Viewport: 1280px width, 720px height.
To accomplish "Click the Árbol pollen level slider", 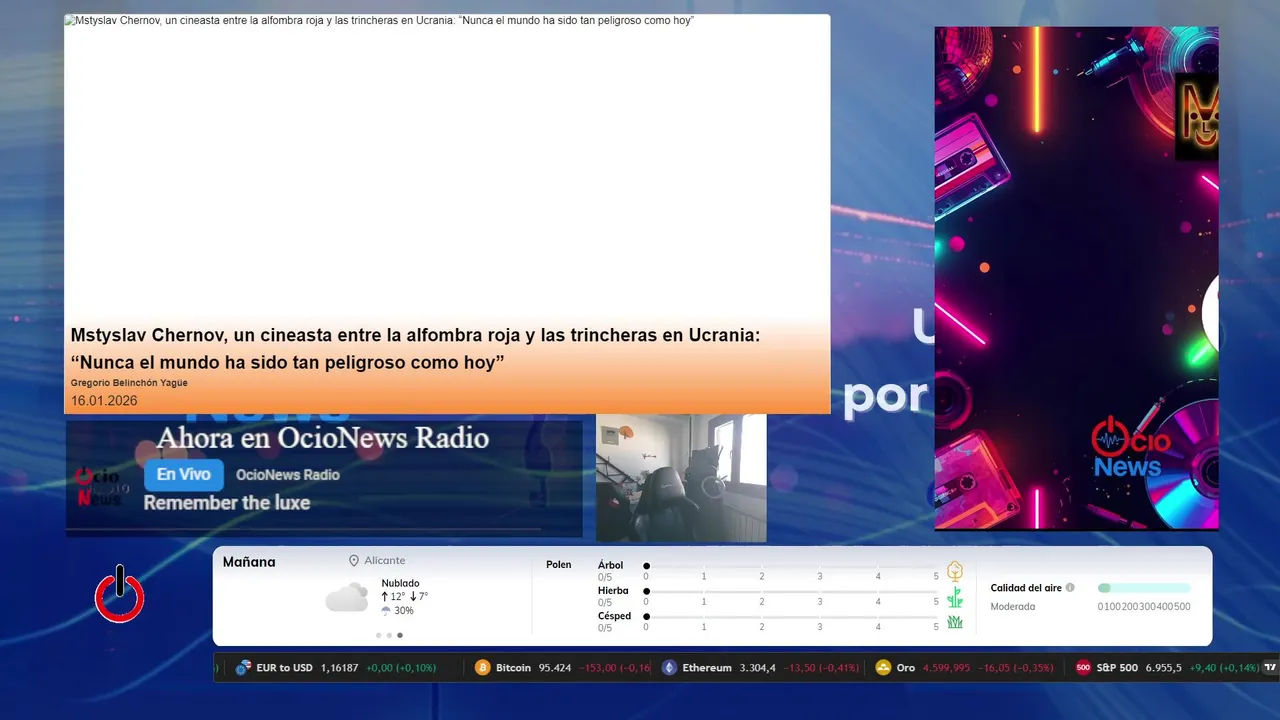I will 791,566.
